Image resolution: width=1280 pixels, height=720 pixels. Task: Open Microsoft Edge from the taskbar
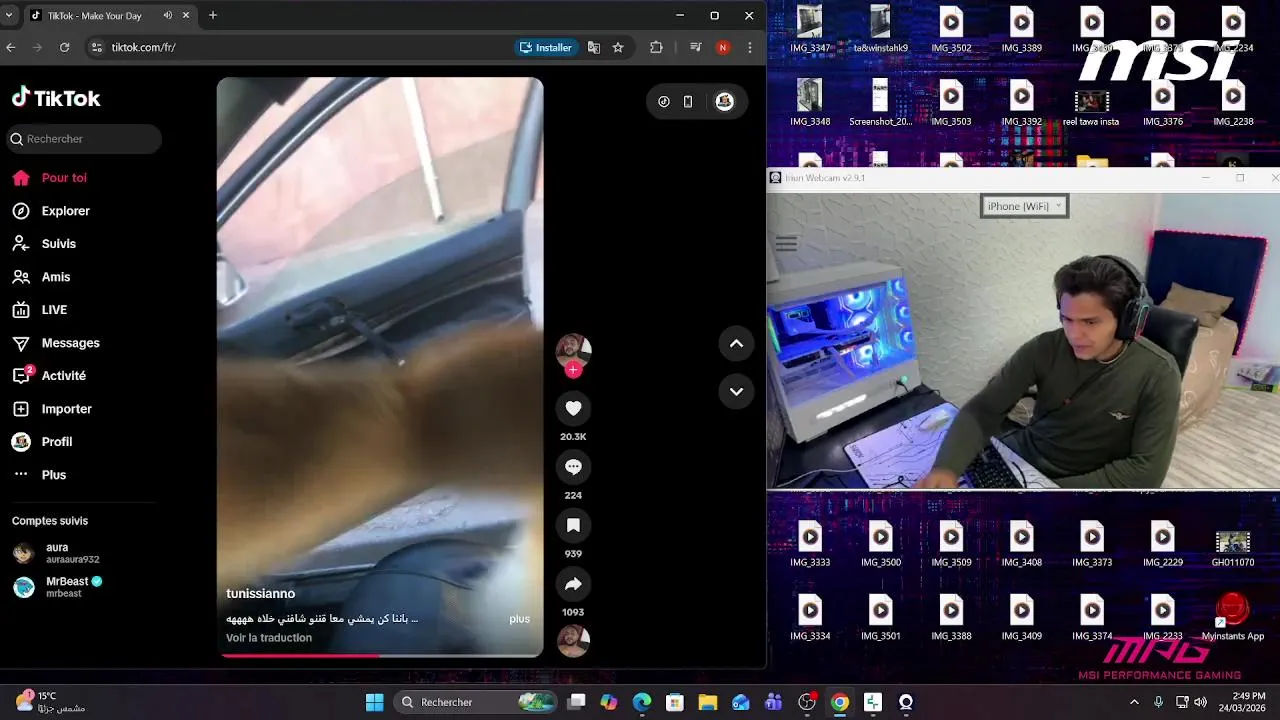click(x=642, y=702)
